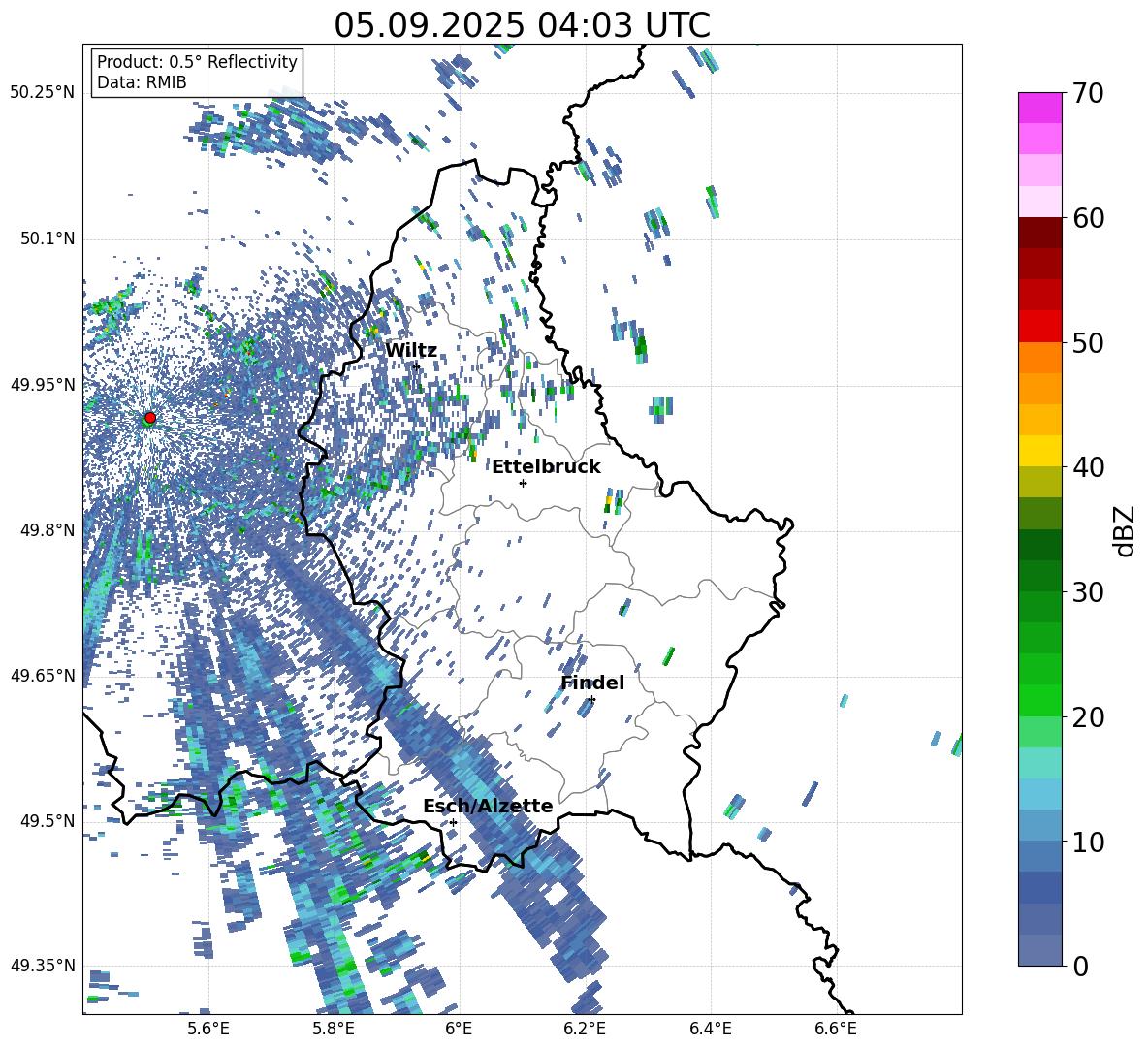The image size is (1148, 1048).
Task: Click the Wiltz city label
Action: pos(411,351)
